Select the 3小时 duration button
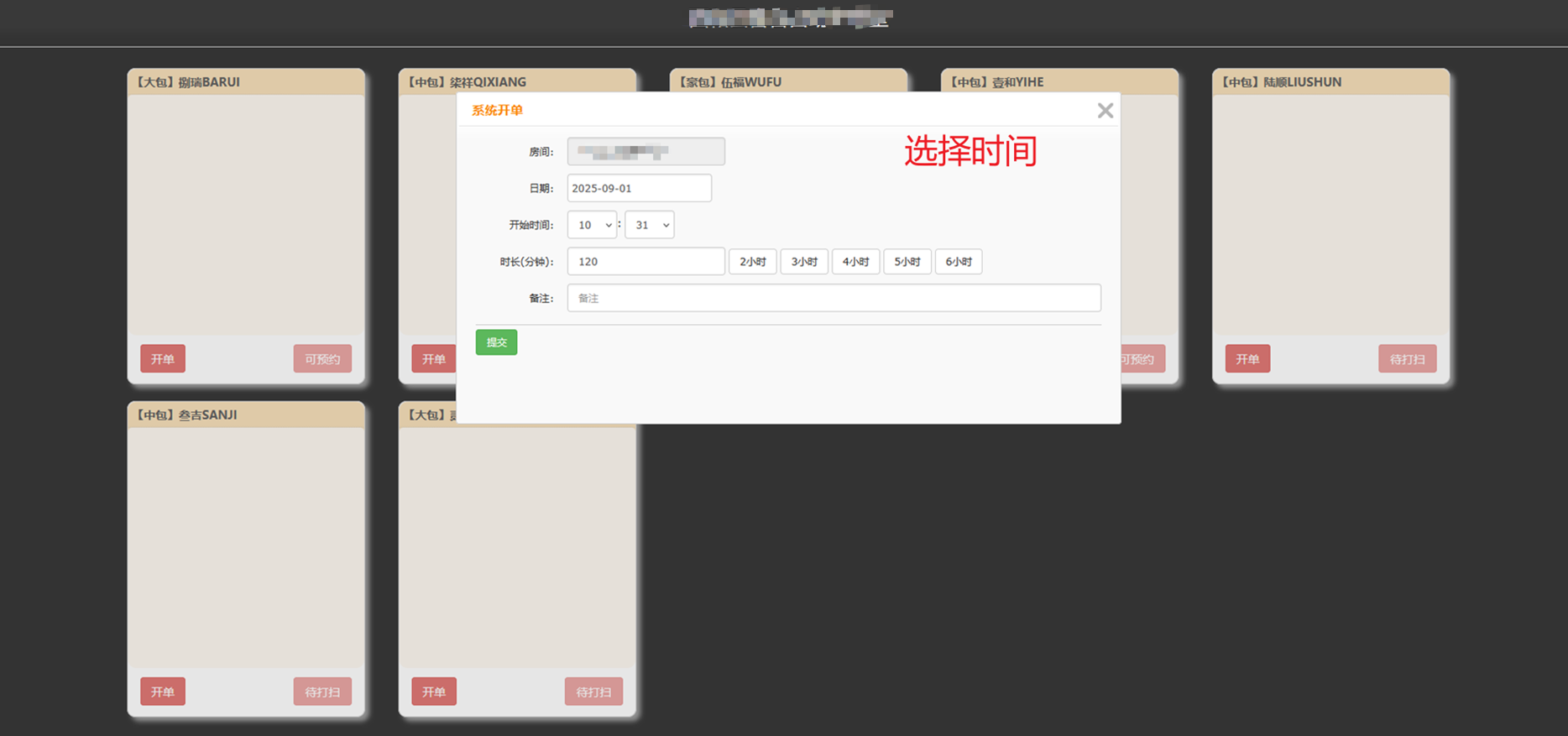The height and width of the screenshot is (736, 1568). [x=804, y=262]
